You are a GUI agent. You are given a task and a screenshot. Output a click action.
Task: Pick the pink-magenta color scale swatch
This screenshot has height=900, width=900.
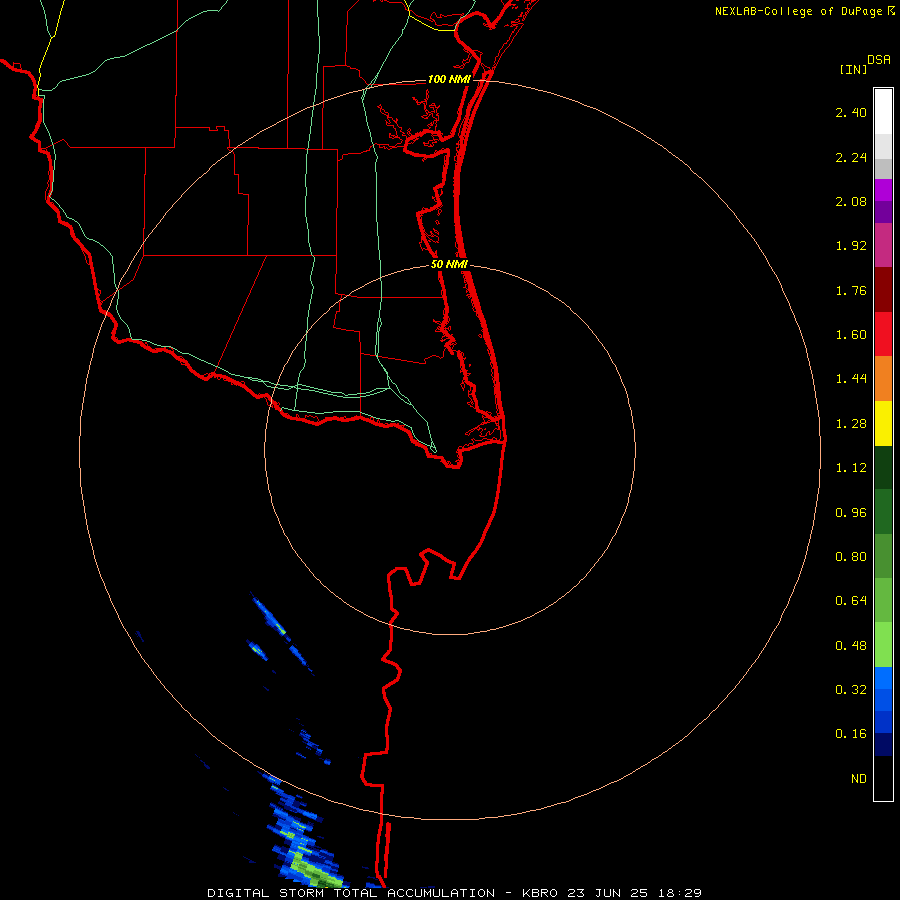pyautogui.click(x=883, y=245)
